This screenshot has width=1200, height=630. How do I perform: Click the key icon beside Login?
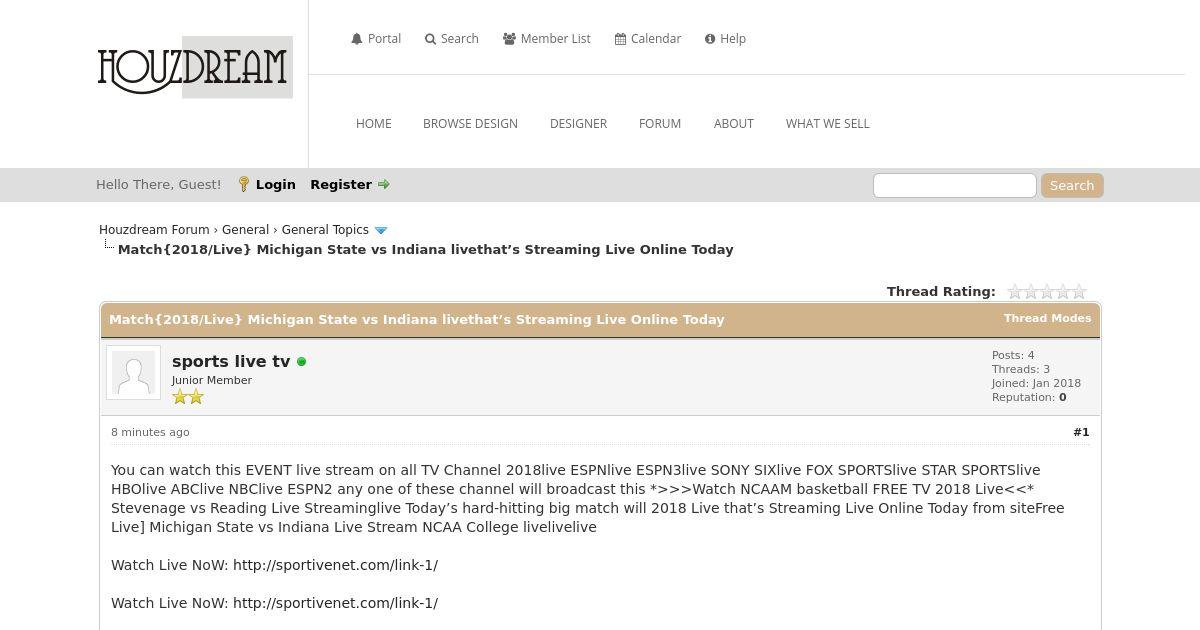coord(243,185)
